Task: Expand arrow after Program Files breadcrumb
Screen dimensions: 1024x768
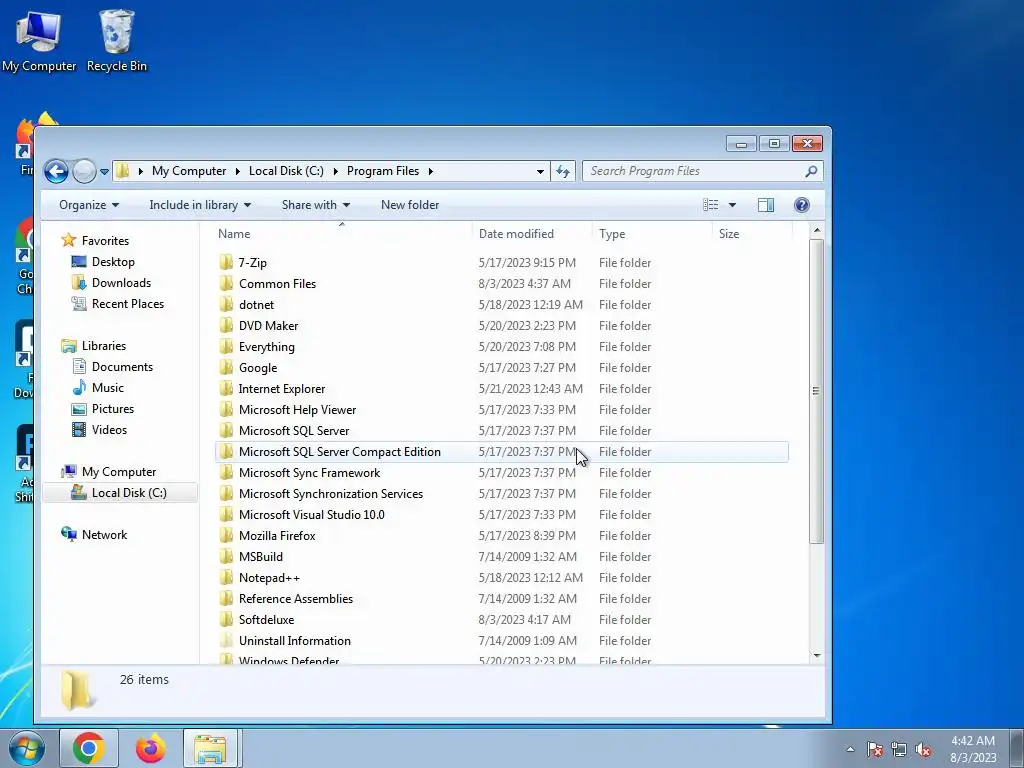Action: point(430,171)
